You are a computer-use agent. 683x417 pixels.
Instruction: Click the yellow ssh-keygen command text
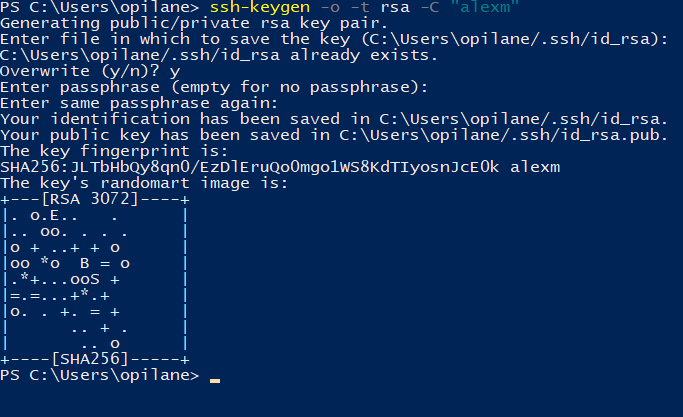(260, 7)
